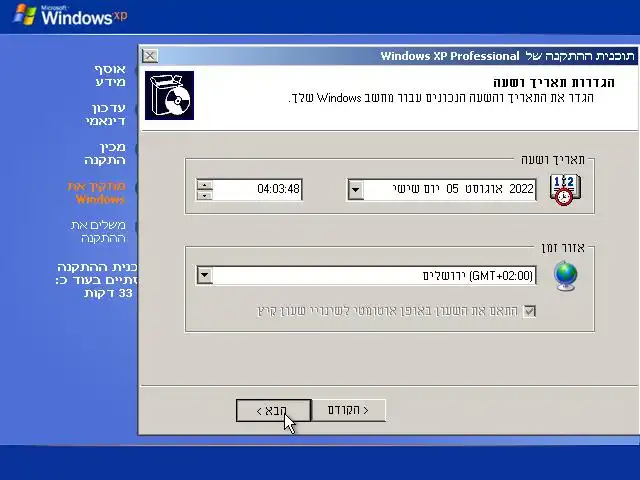Screen dimensions: 640x480
Task: Click the 'מכין התקנה' setup step
Action: pos(105,153)
